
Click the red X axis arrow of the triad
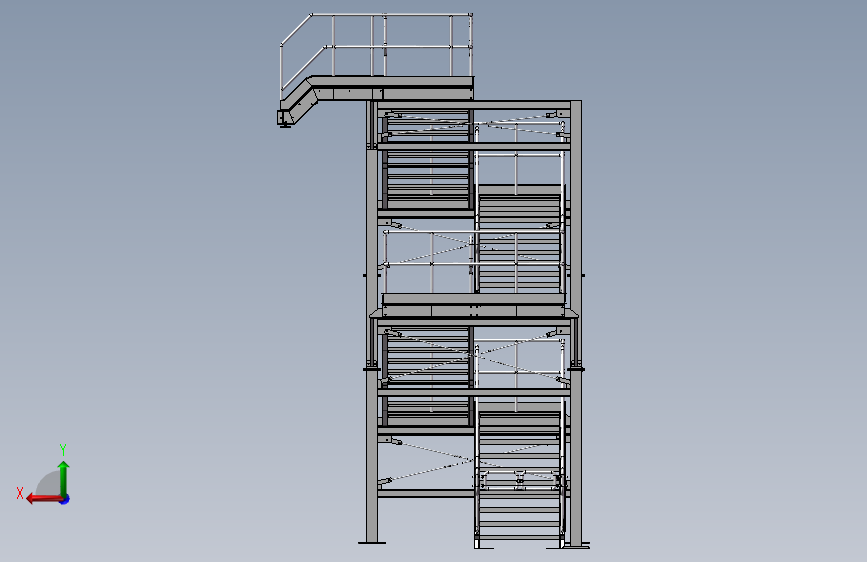click(44, 499)
